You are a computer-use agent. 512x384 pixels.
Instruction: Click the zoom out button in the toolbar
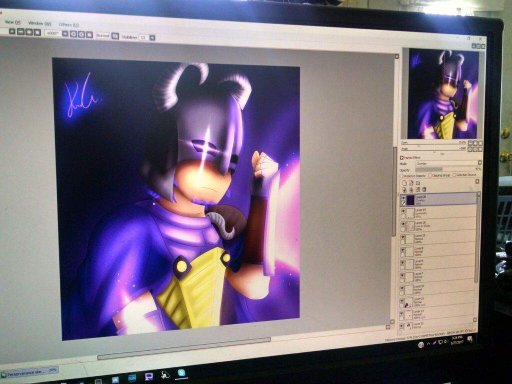coord(21,32)
